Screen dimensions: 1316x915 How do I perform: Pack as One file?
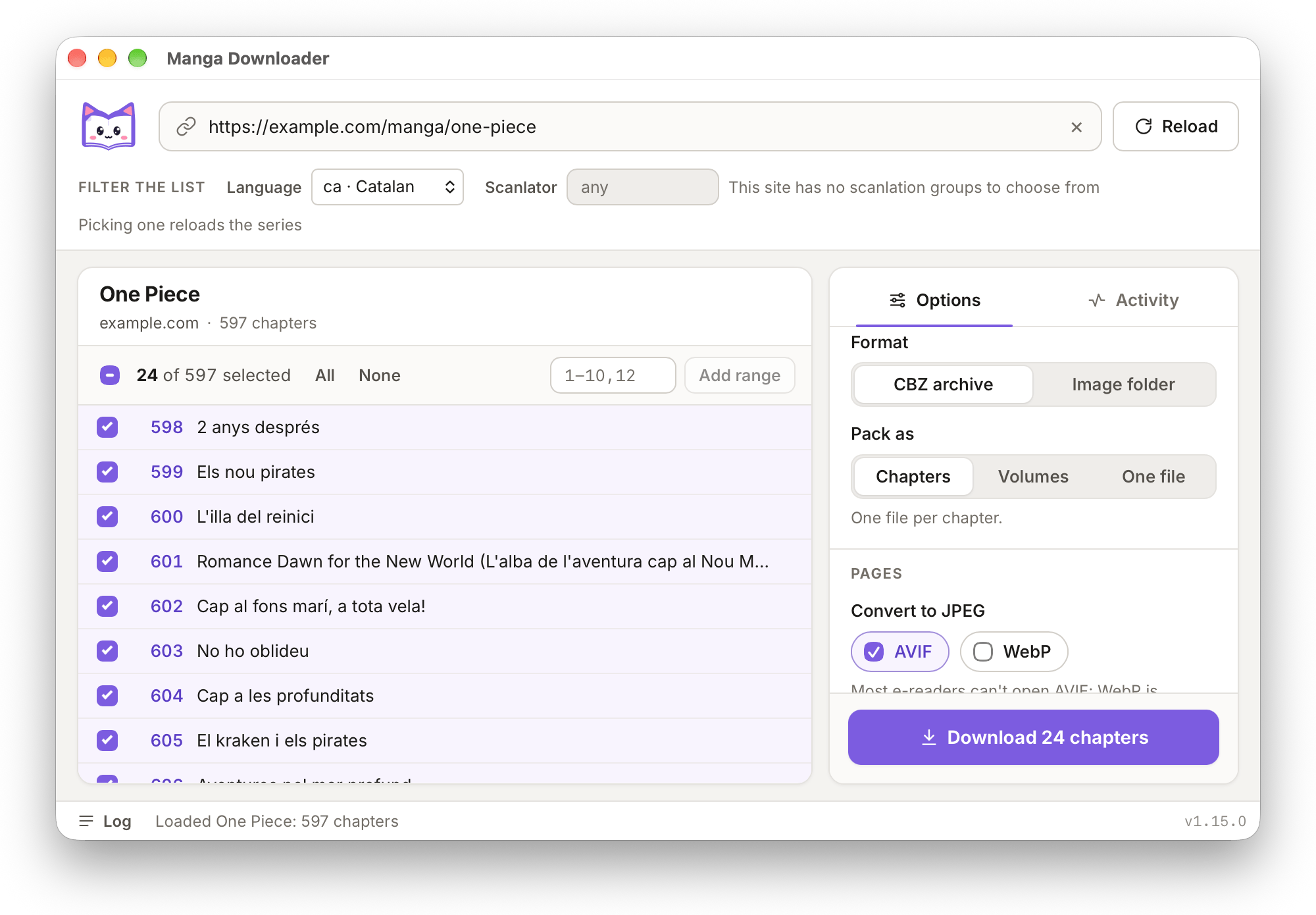point(1153,477)
